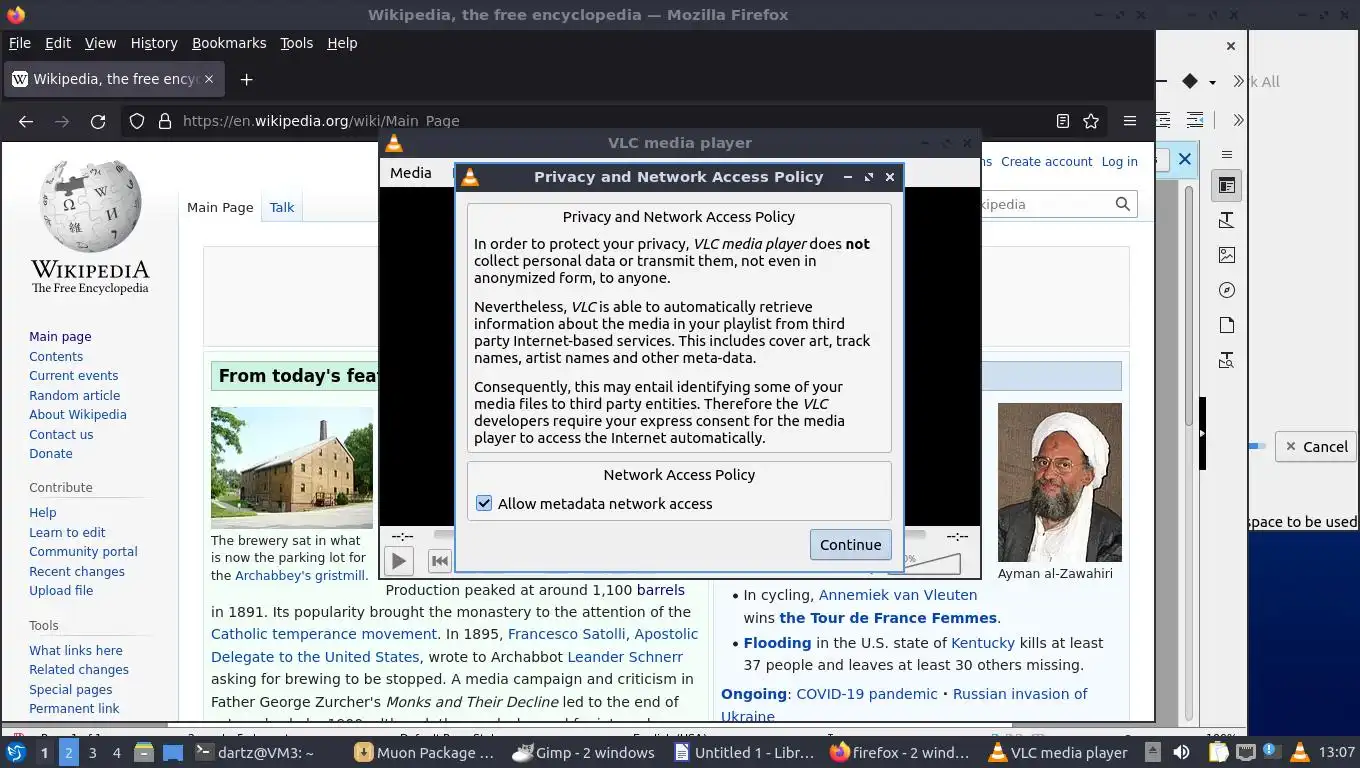Bookmark this page with the star icon
The height and width of the screenshot is (768, 1360).
coord(1091,121)
